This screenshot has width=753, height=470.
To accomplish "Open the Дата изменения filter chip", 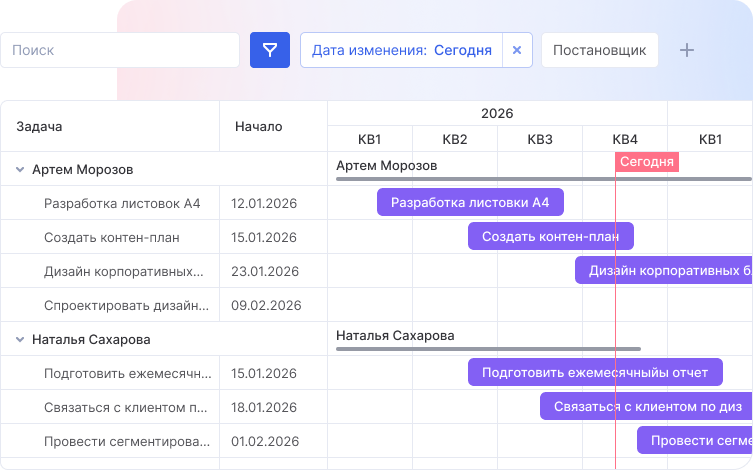I will (401, 50).
